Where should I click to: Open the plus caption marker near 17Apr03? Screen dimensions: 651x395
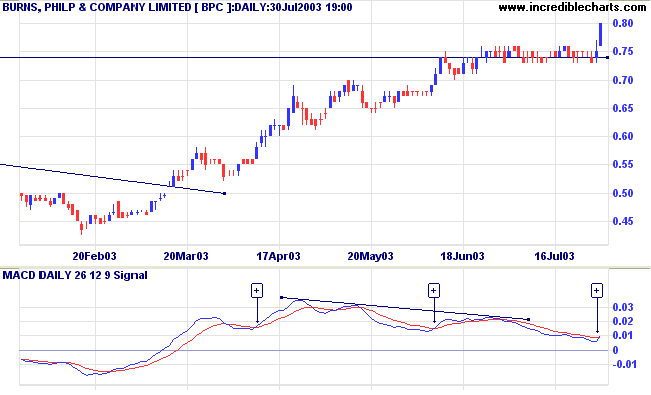point(257,291)
